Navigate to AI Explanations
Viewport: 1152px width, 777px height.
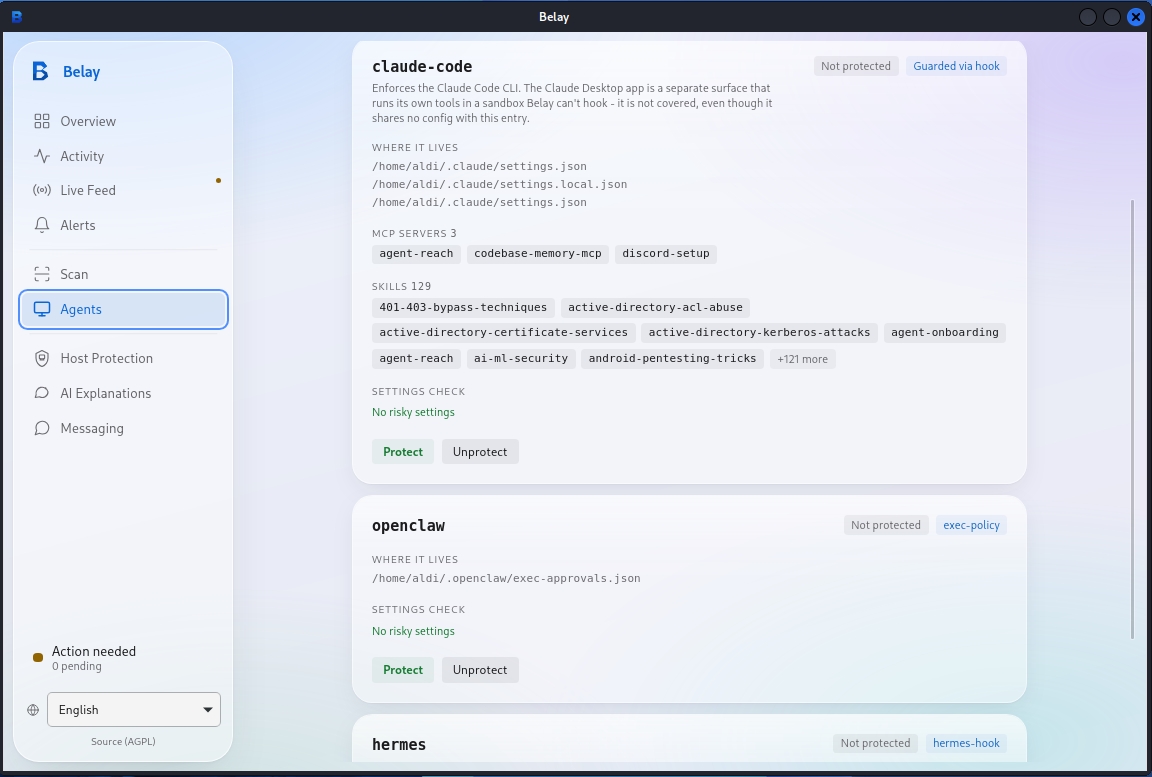pos(123,393)
